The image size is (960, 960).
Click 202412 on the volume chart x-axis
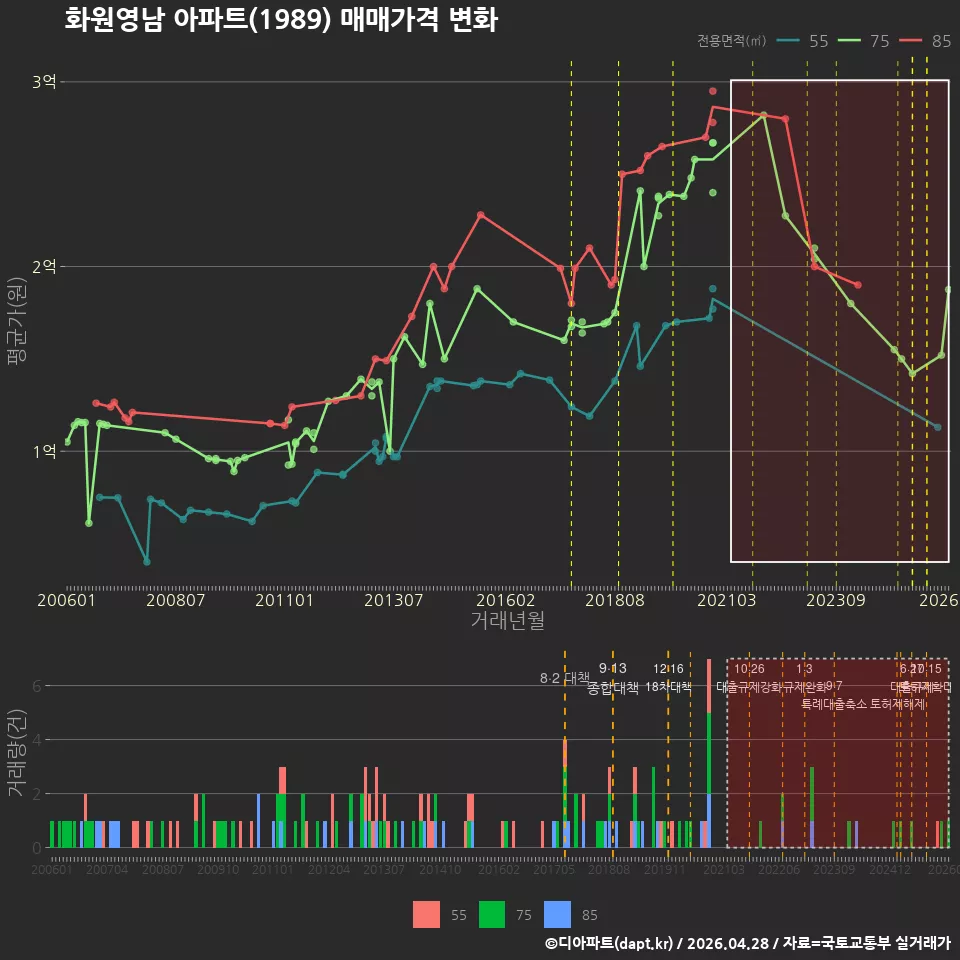tap(890, 869)
